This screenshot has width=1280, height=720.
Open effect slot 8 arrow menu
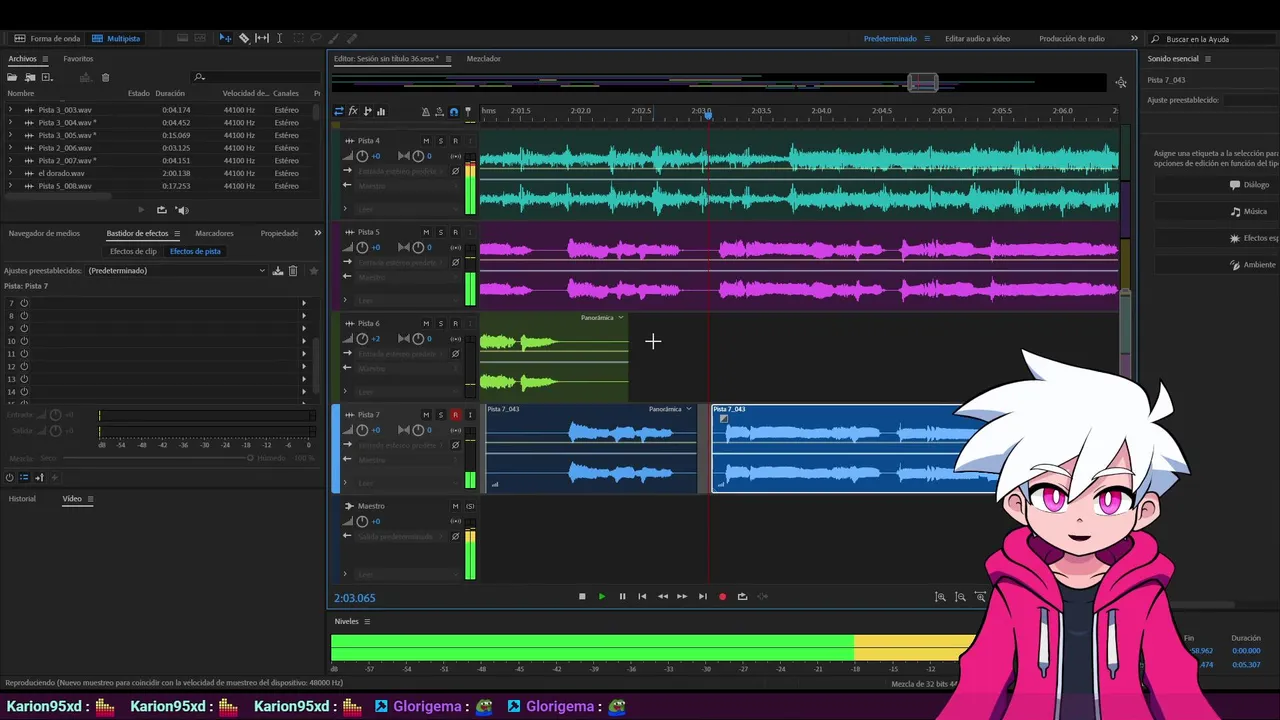tap(304, 316)
